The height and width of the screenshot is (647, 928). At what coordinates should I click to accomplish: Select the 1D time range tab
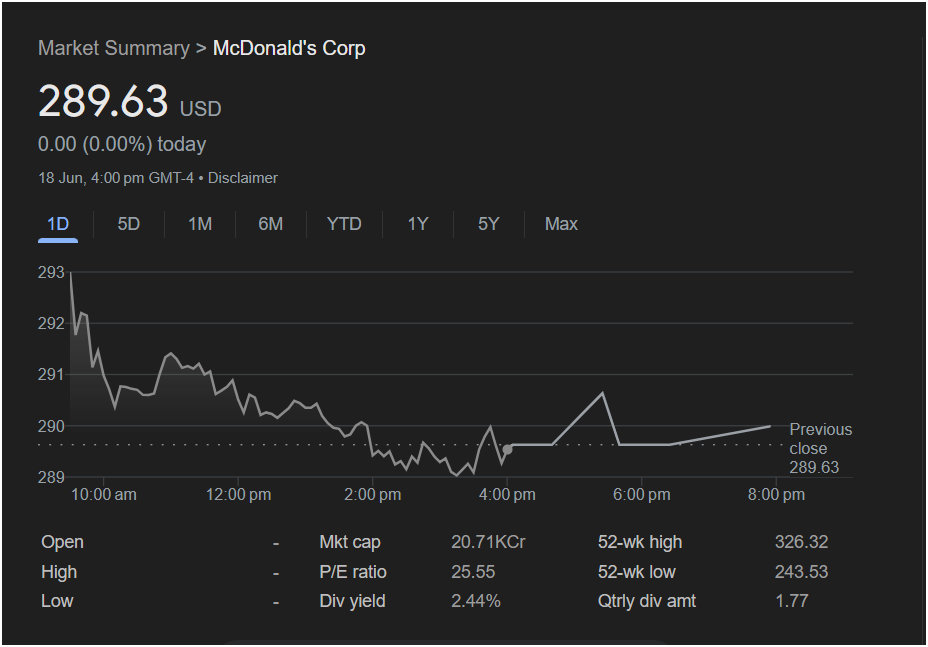[58, 224]
